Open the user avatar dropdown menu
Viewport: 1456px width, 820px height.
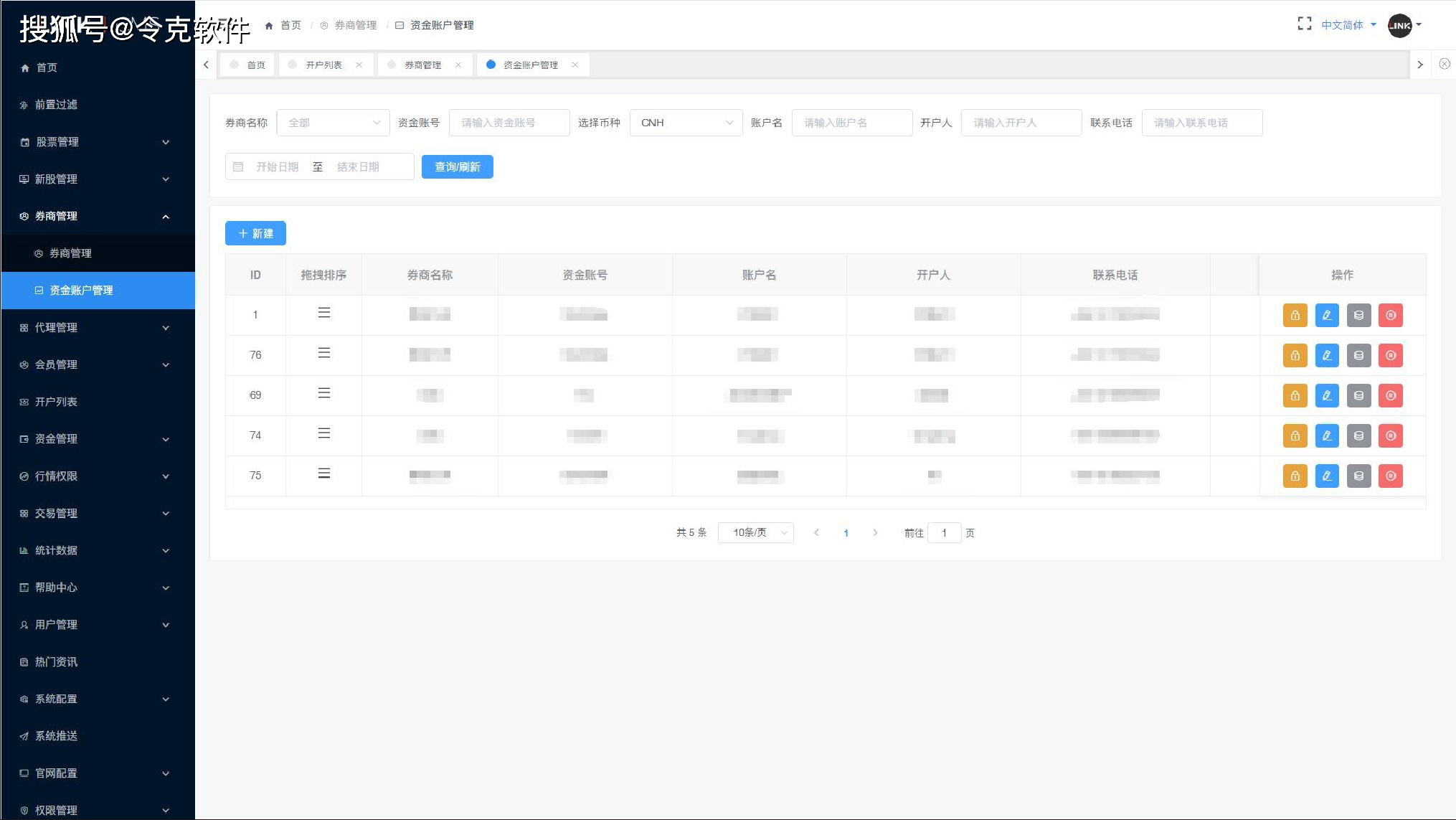pos(1404,25)
